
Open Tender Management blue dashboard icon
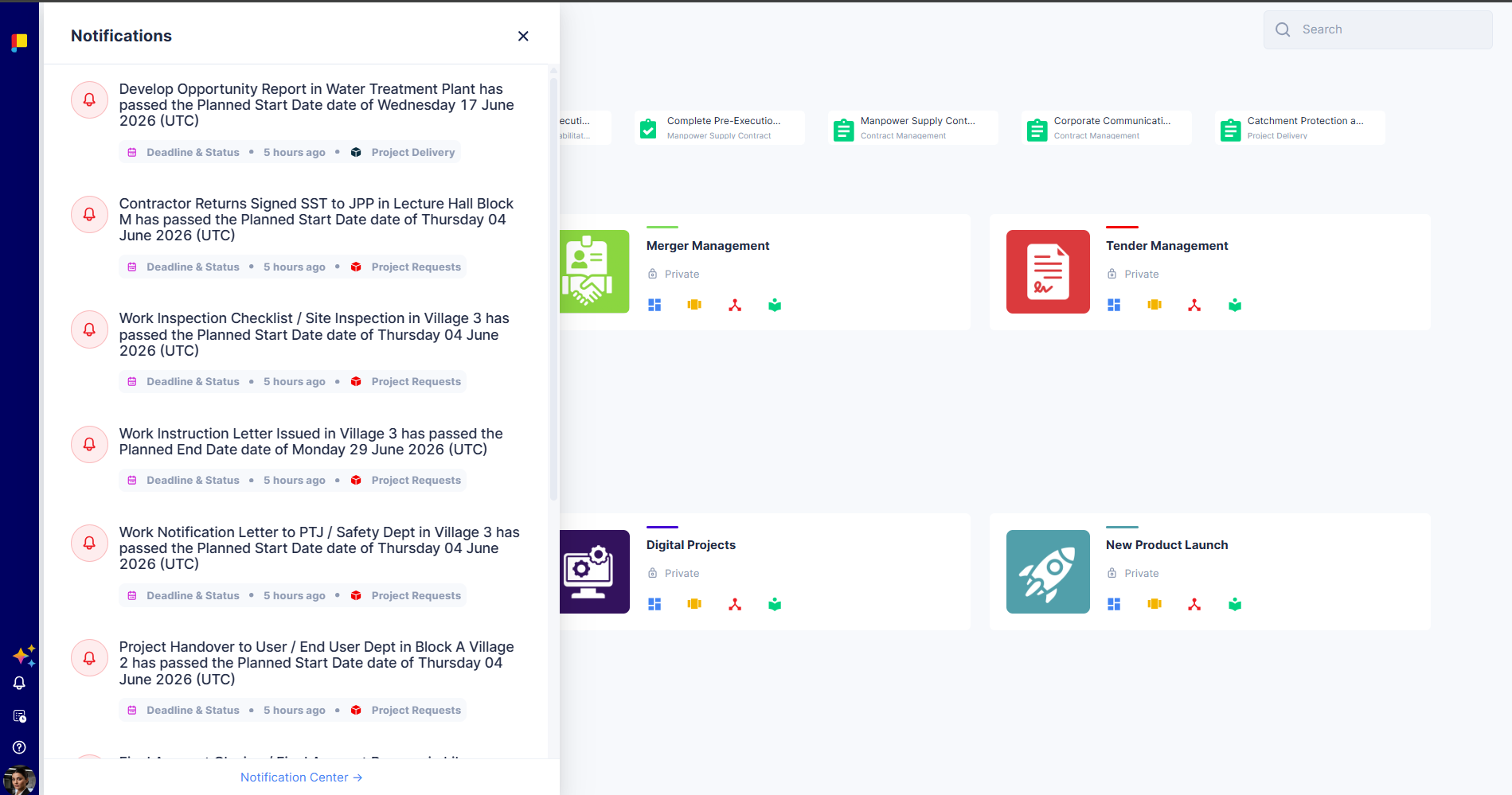pyautogui.click(x=1114, y=305)
